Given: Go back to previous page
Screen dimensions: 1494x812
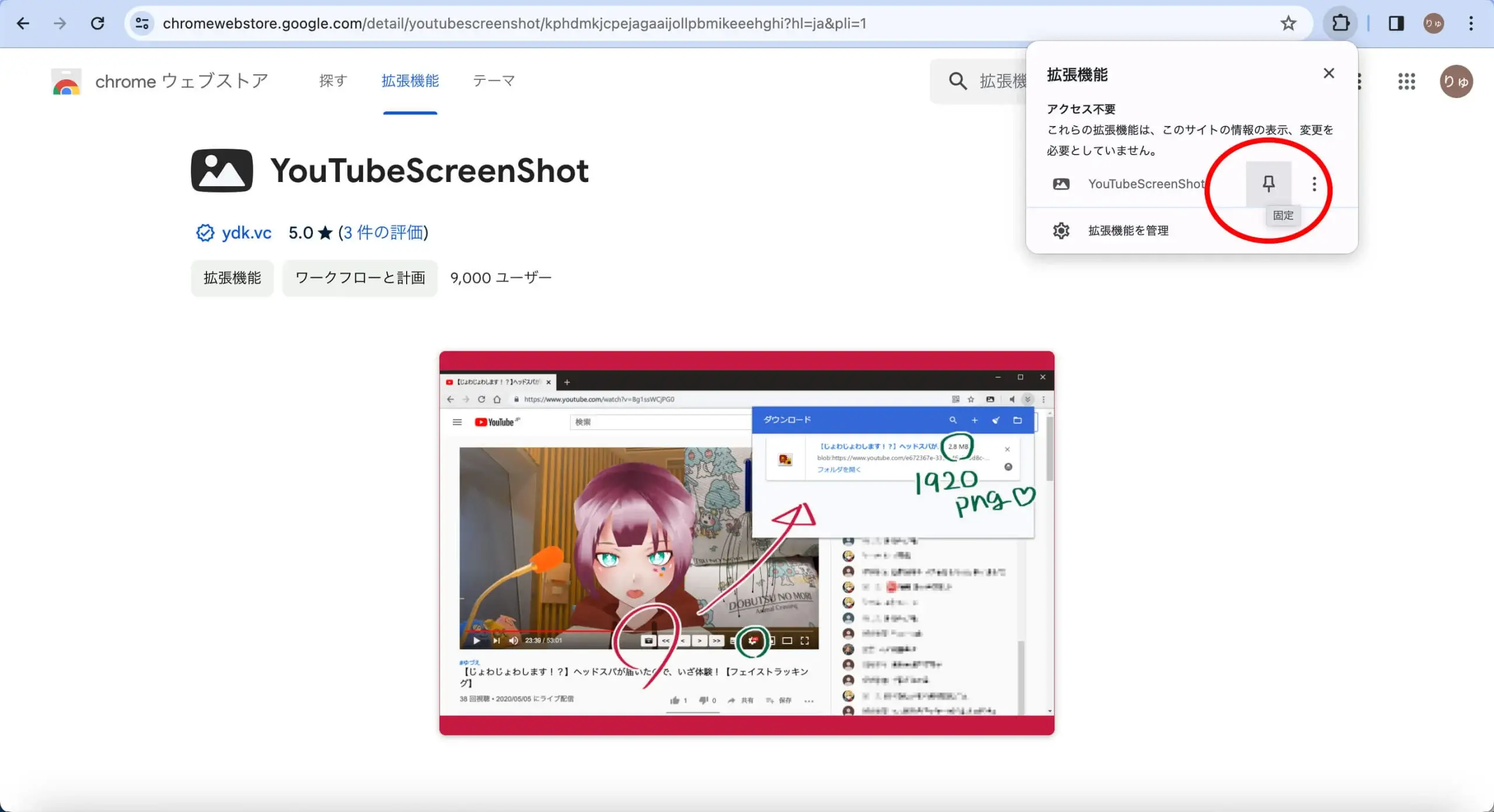Looking at the screenshot, I should (23, 23).
